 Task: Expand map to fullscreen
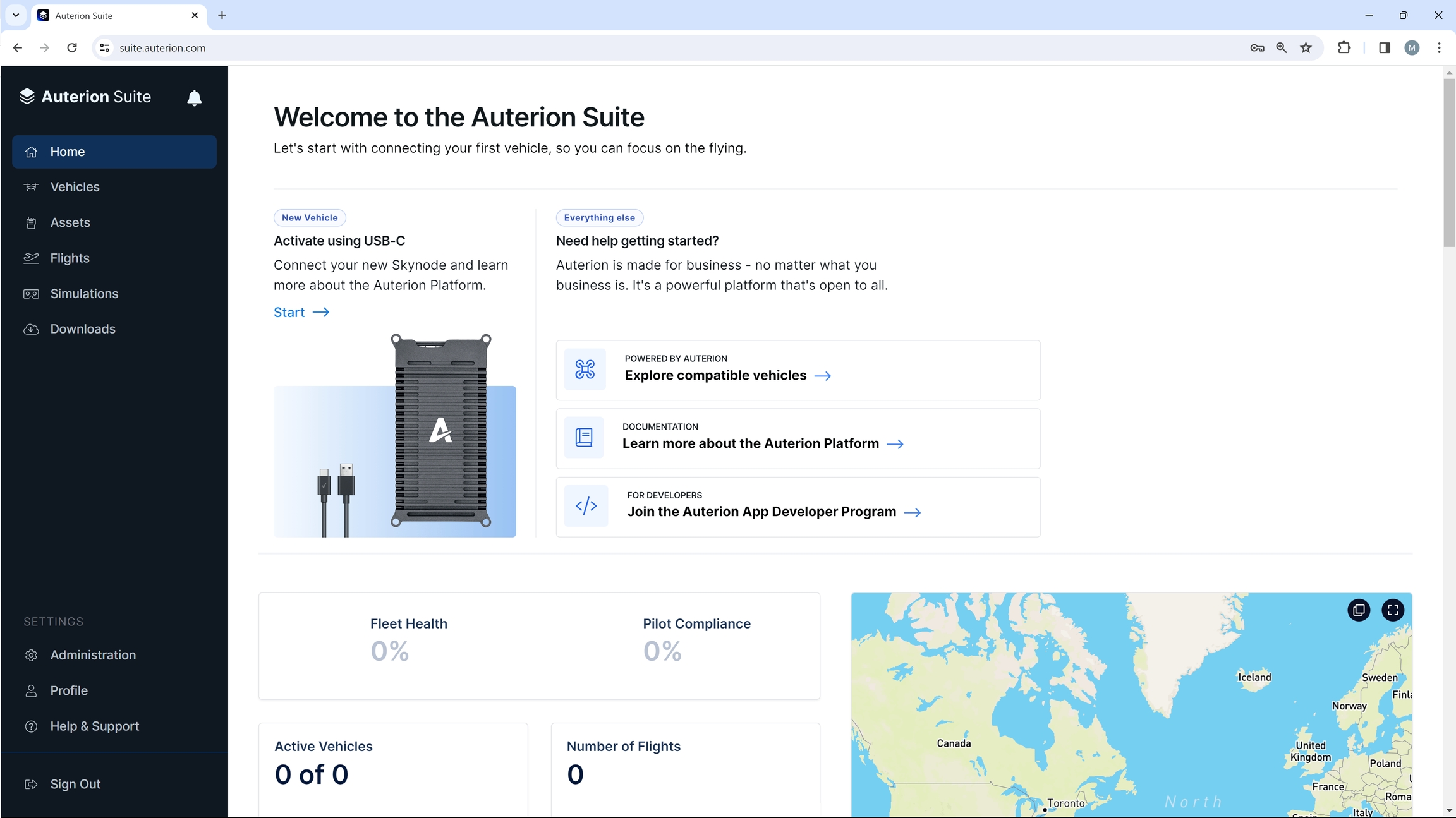point(1392,610)
